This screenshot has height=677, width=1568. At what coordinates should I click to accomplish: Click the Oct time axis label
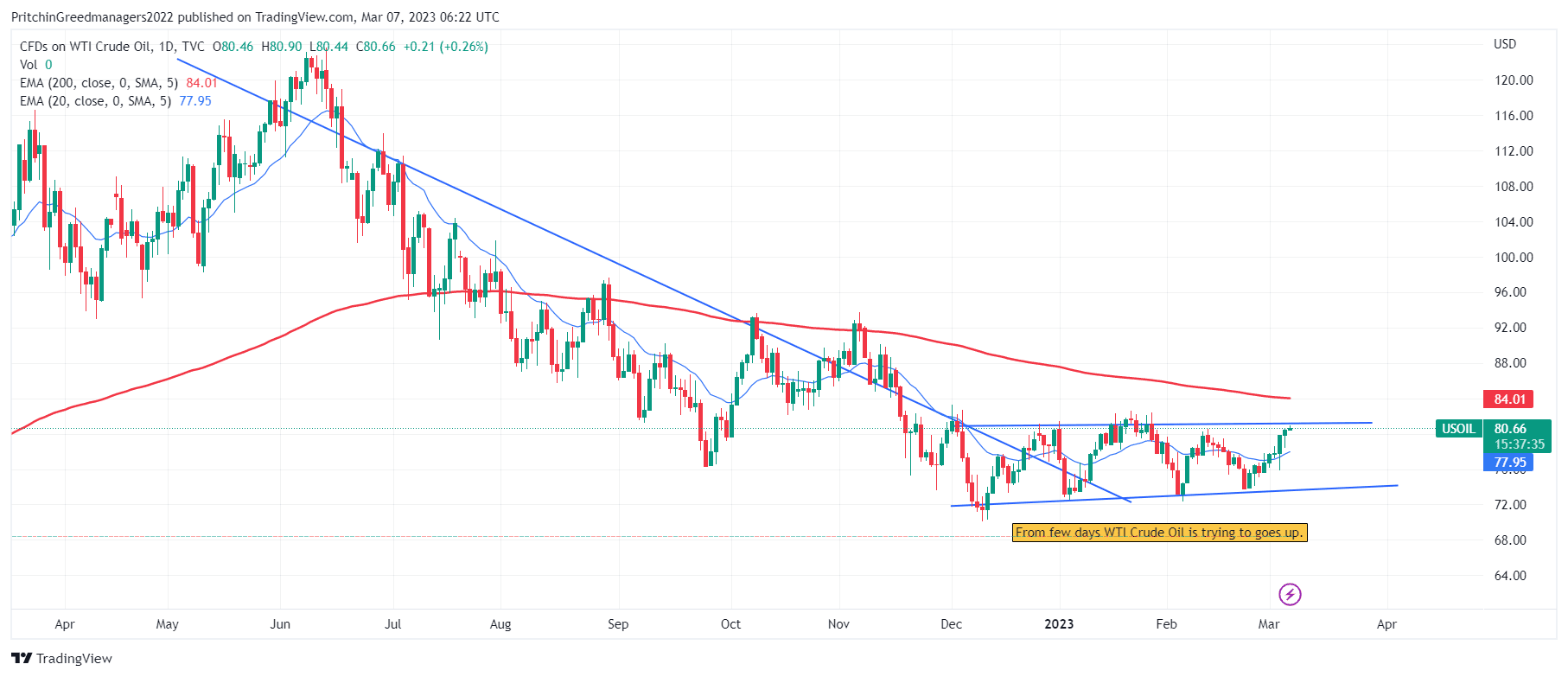click(x=730, y=624)
